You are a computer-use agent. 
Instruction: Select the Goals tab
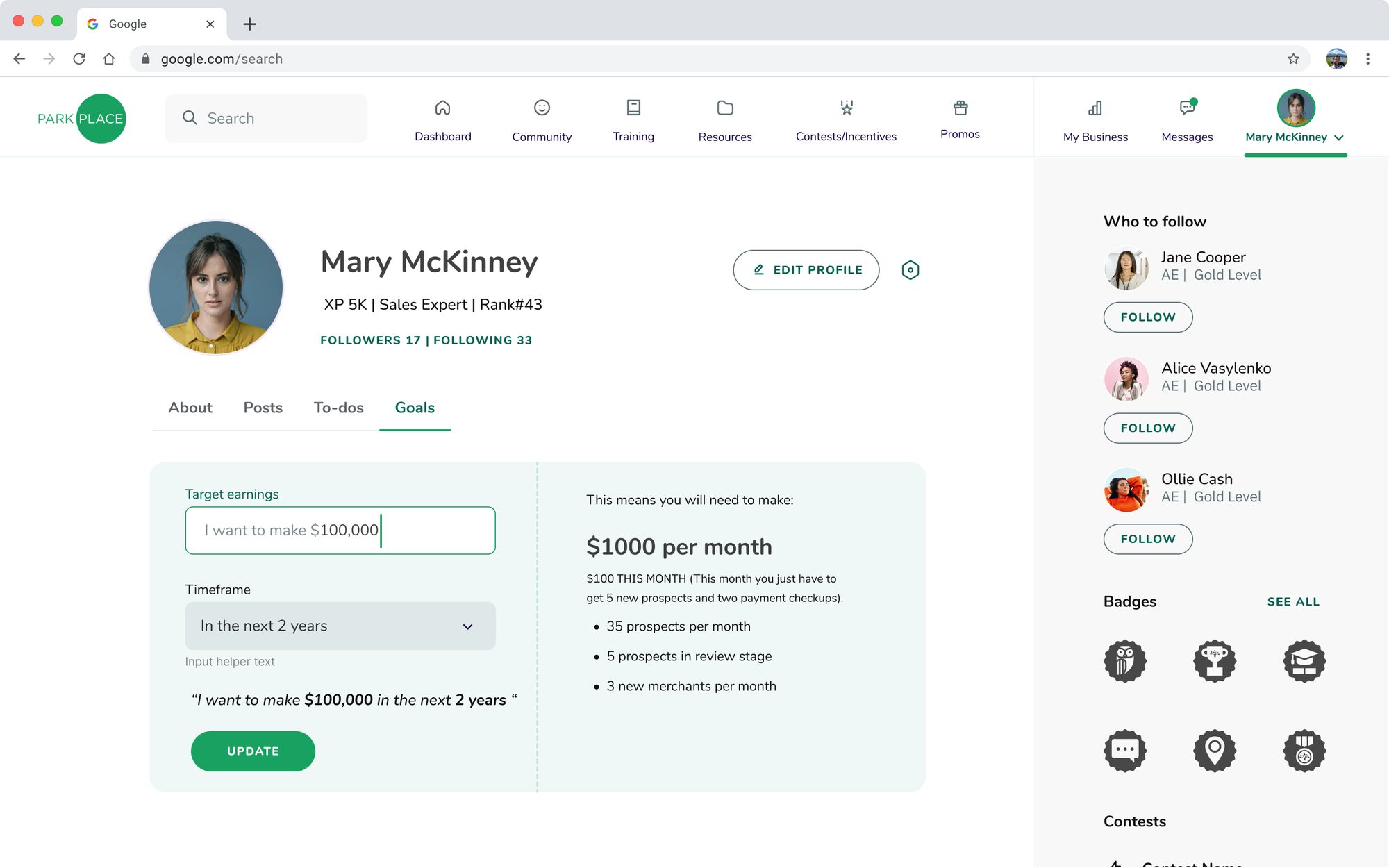click(x=415, y=408)
